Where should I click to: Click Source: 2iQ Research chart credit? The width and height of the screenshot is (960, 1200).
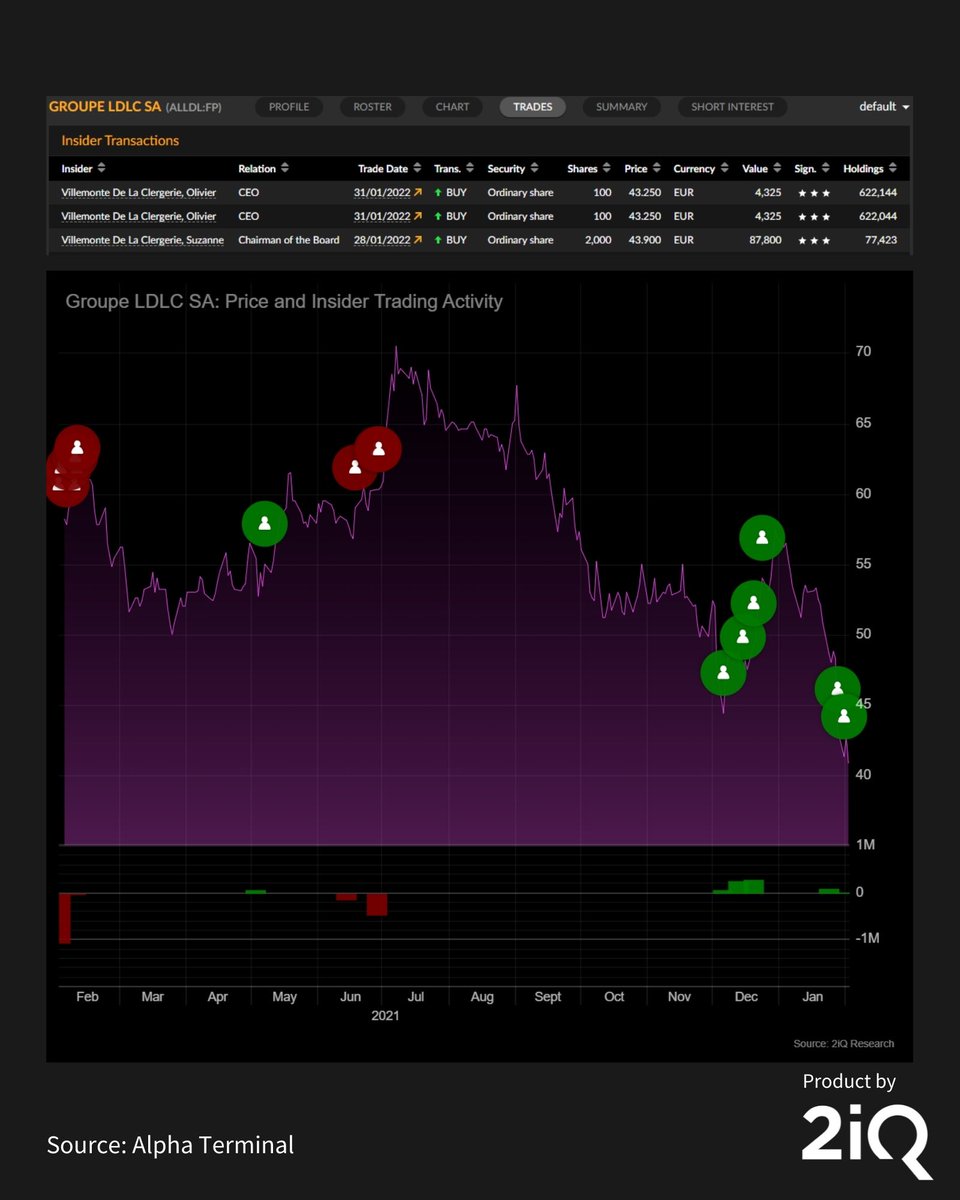[x=844, y=1043]
